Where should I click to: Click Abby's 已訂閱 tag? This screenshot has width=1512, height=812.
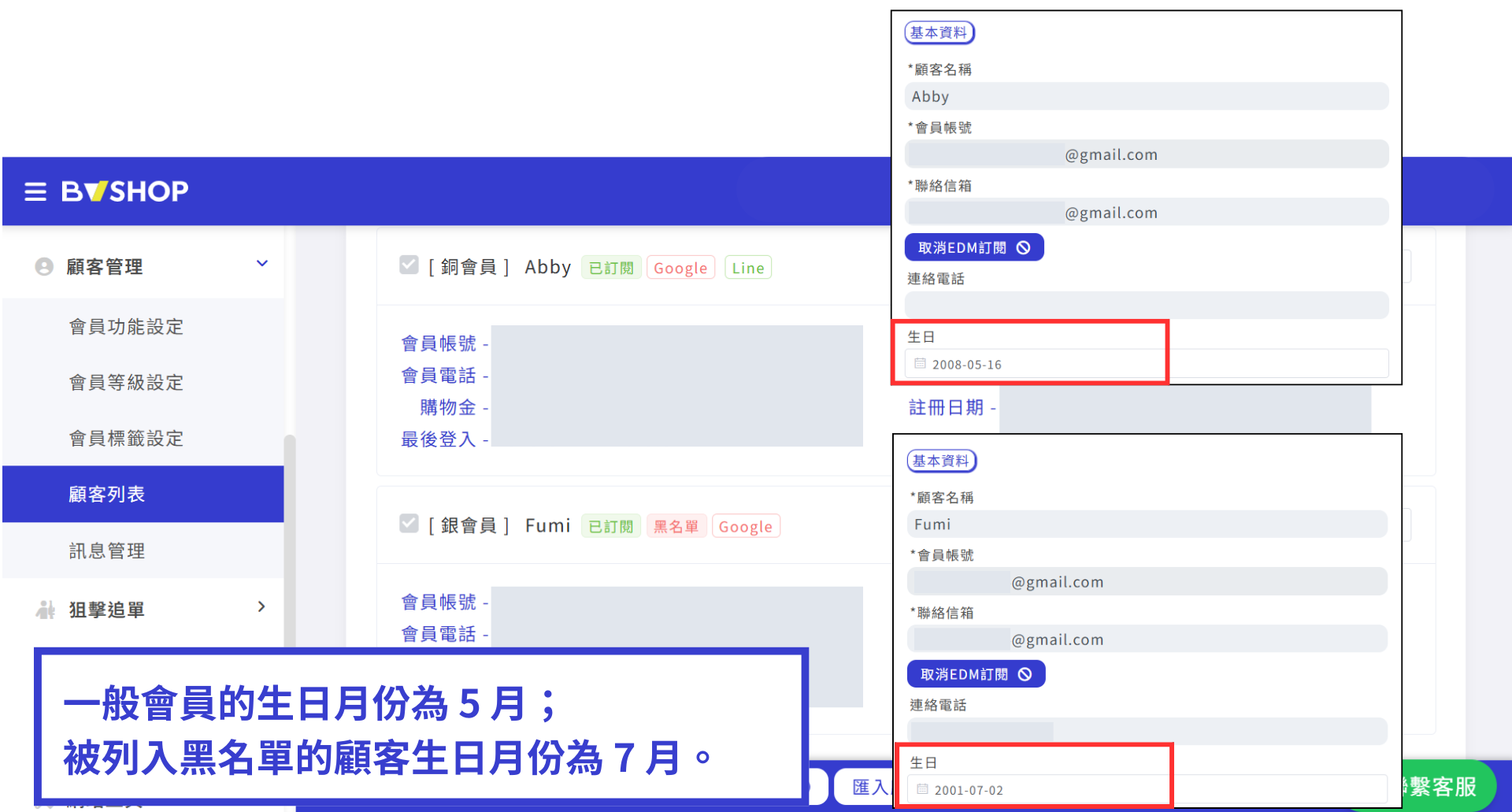coord(611,268)
